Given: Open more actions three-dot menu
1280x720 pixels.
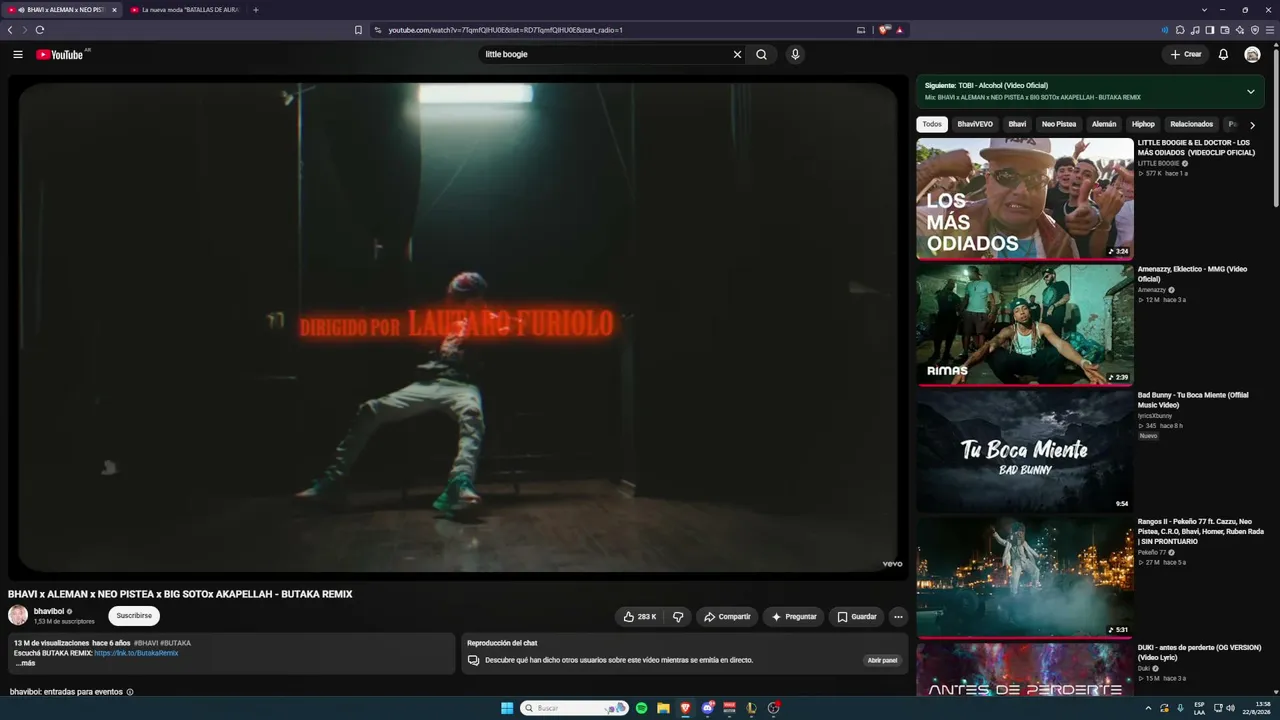Looking at the screenshot, I should [898, 617].
